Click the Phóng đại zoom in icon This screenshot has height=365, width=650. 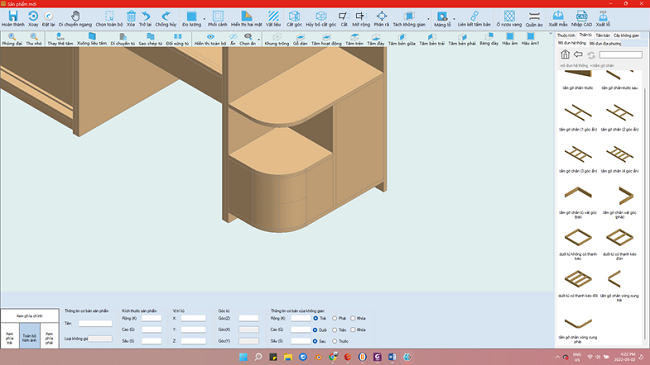12,36
